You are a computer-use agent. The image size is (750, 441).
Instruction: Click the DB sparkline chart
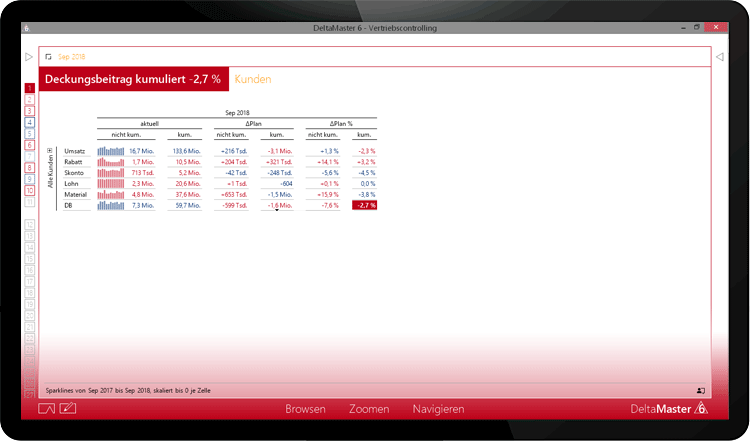pos(110,206)
